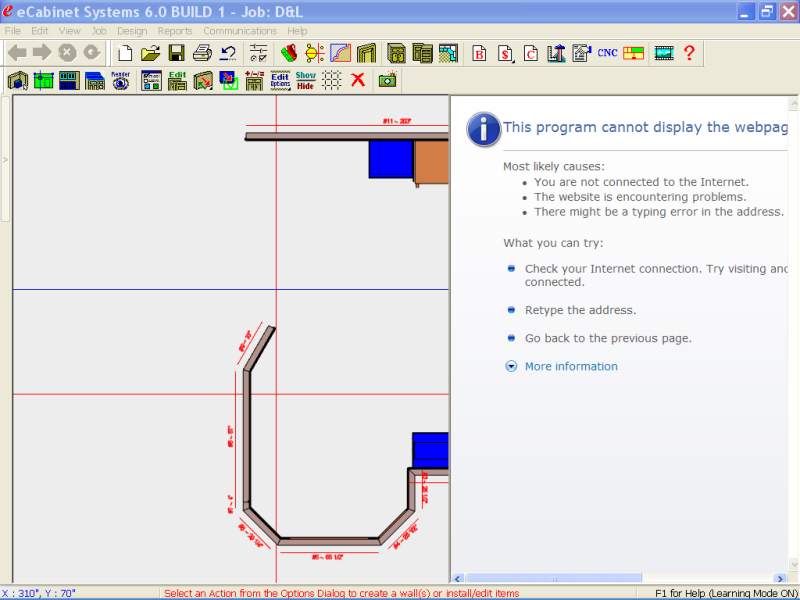800x600 pixels.
Task: Click the measure and building upload icon
Action: [556, 53]
